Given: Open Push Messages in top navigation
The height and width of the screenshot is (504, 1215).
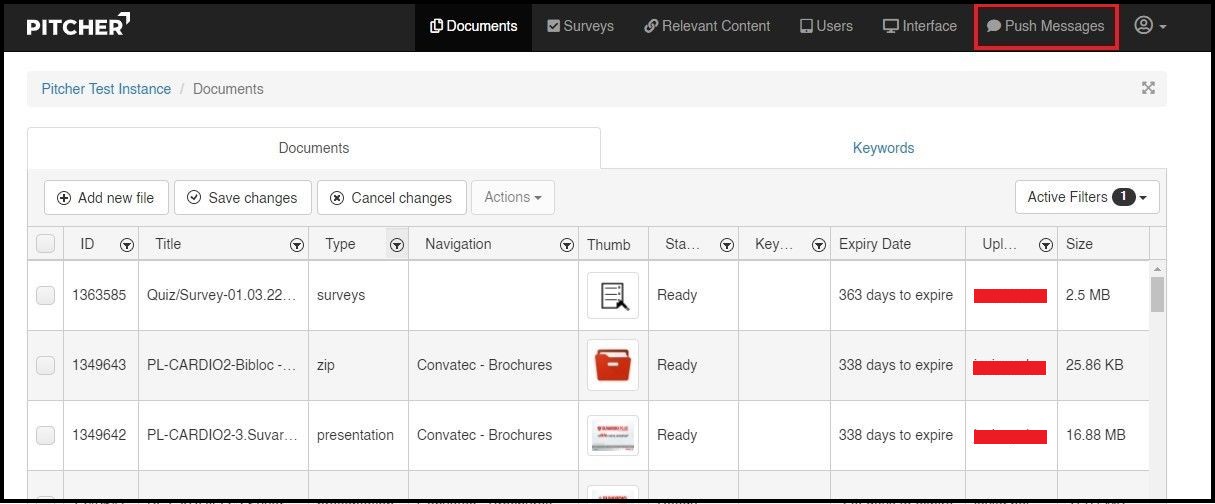Looking at the screenshot, I should point(1045,26).
